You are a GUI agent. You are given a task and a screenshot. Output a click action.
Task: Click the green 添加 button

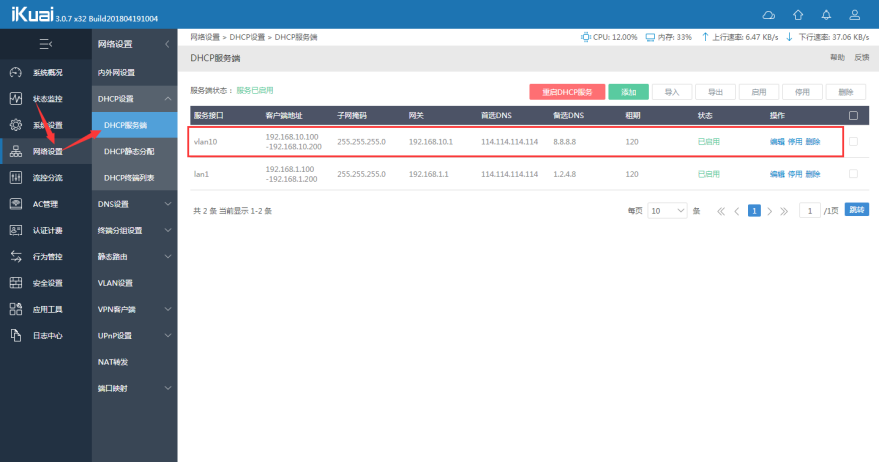[x=628, y=92]
